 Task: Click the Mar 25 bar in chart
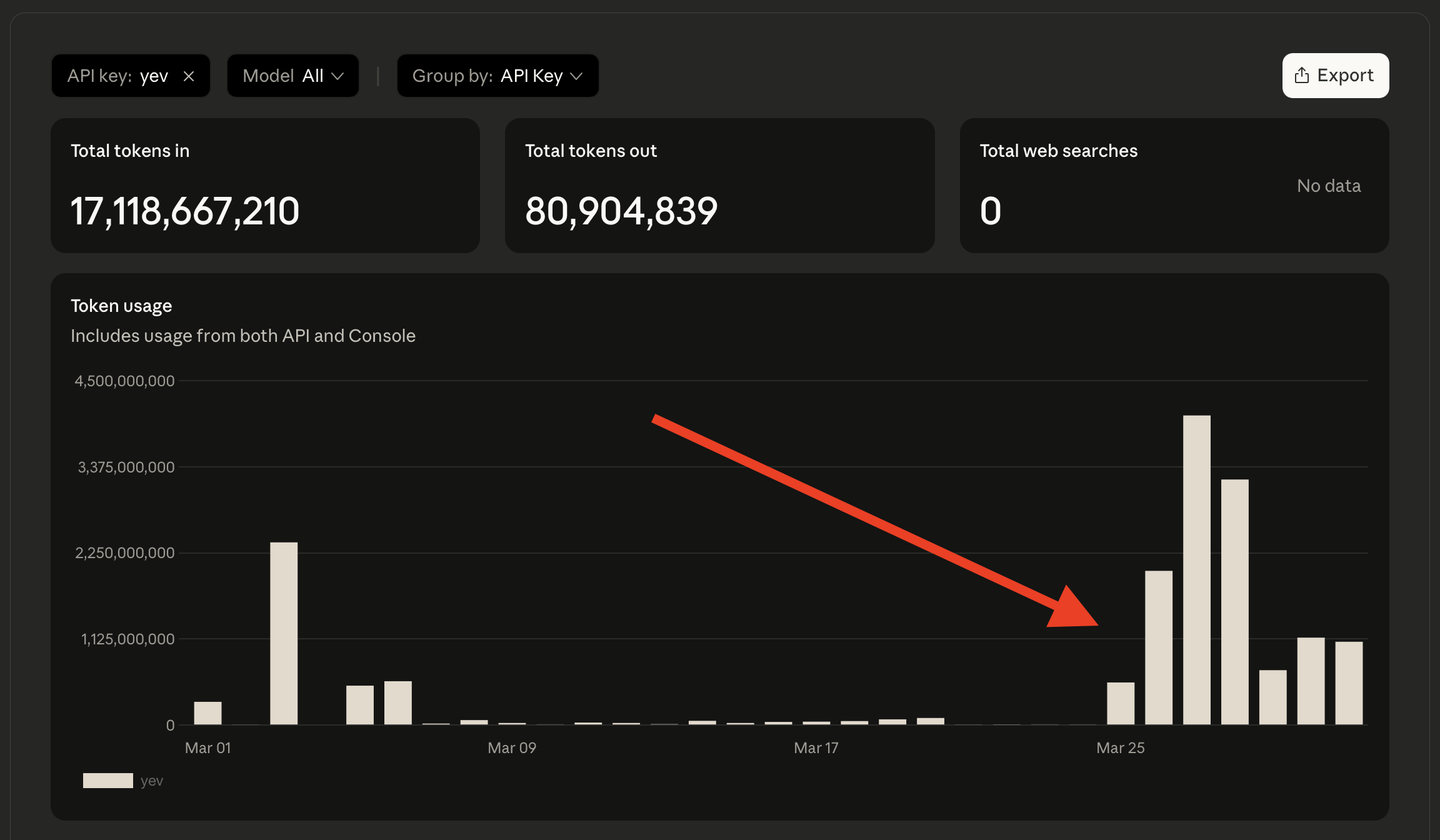pyautogui.click(x=1120, y=704)
